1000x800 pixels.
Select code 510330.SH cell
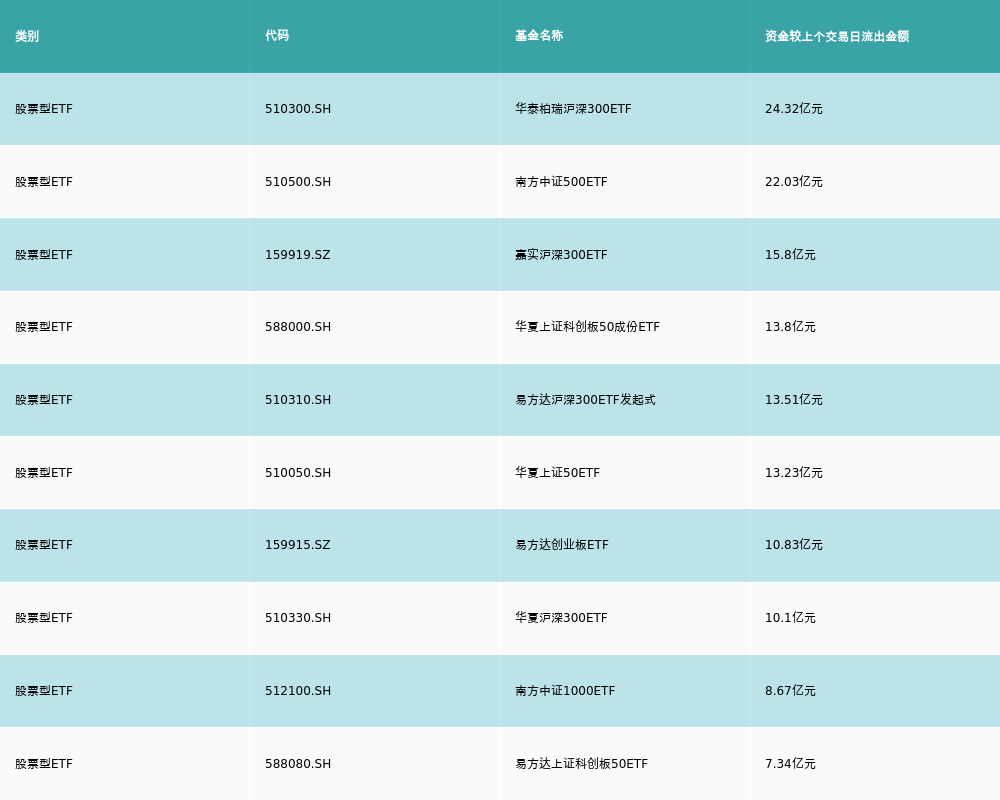tap(298, 618)
